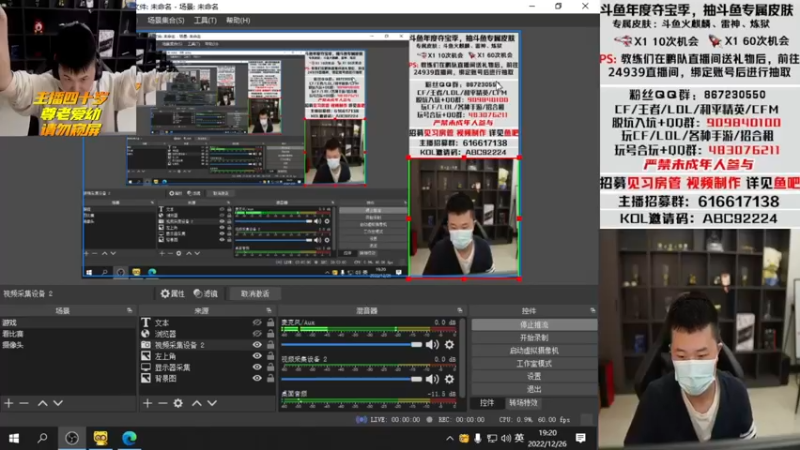
Task: Click the 开始录制 start recording button
Action: tap(534, 337)
